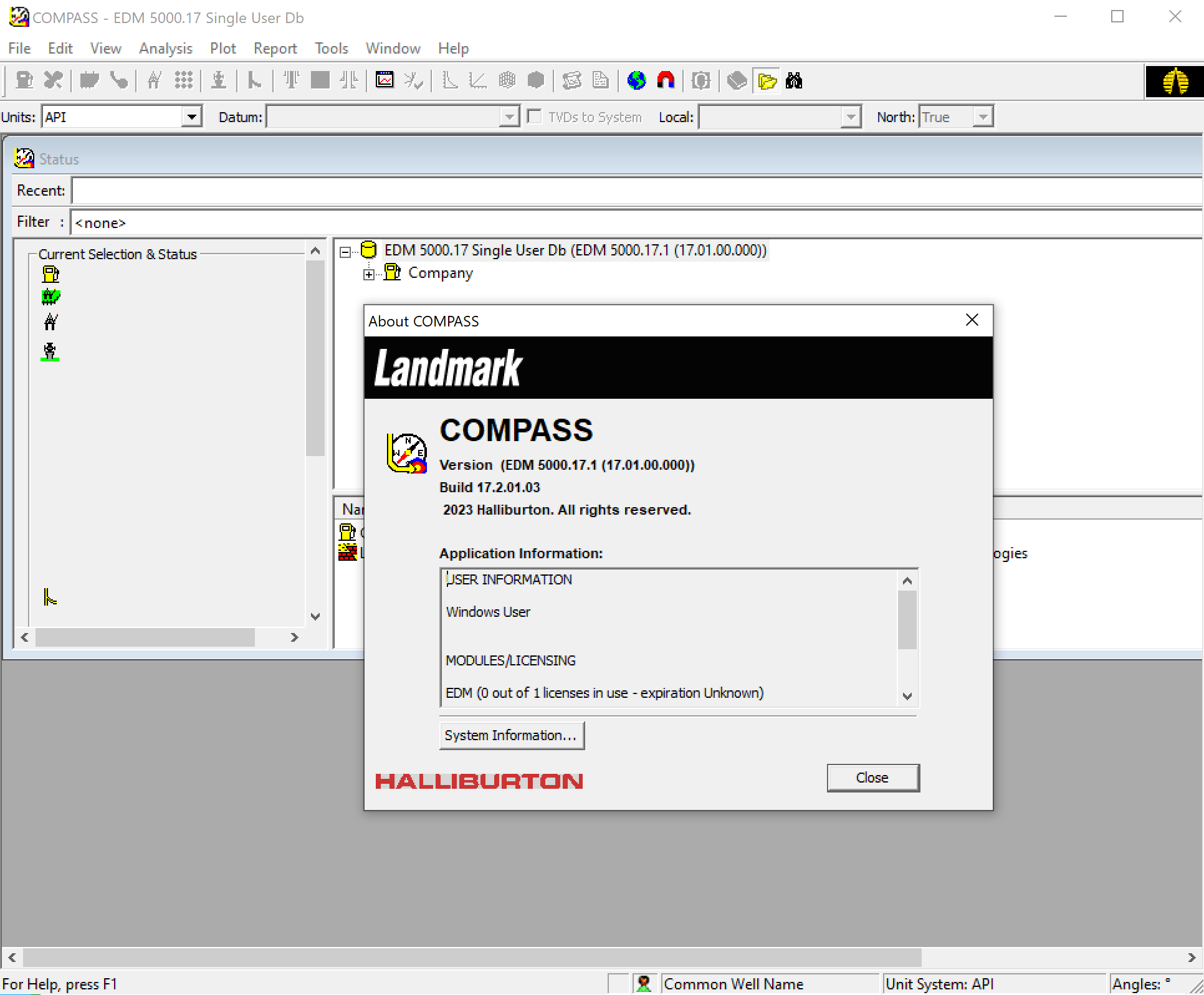Click the open folder toolbar icon
Image resolution: width=1204 pixels, height=995 pixels.
coord(767,80)
